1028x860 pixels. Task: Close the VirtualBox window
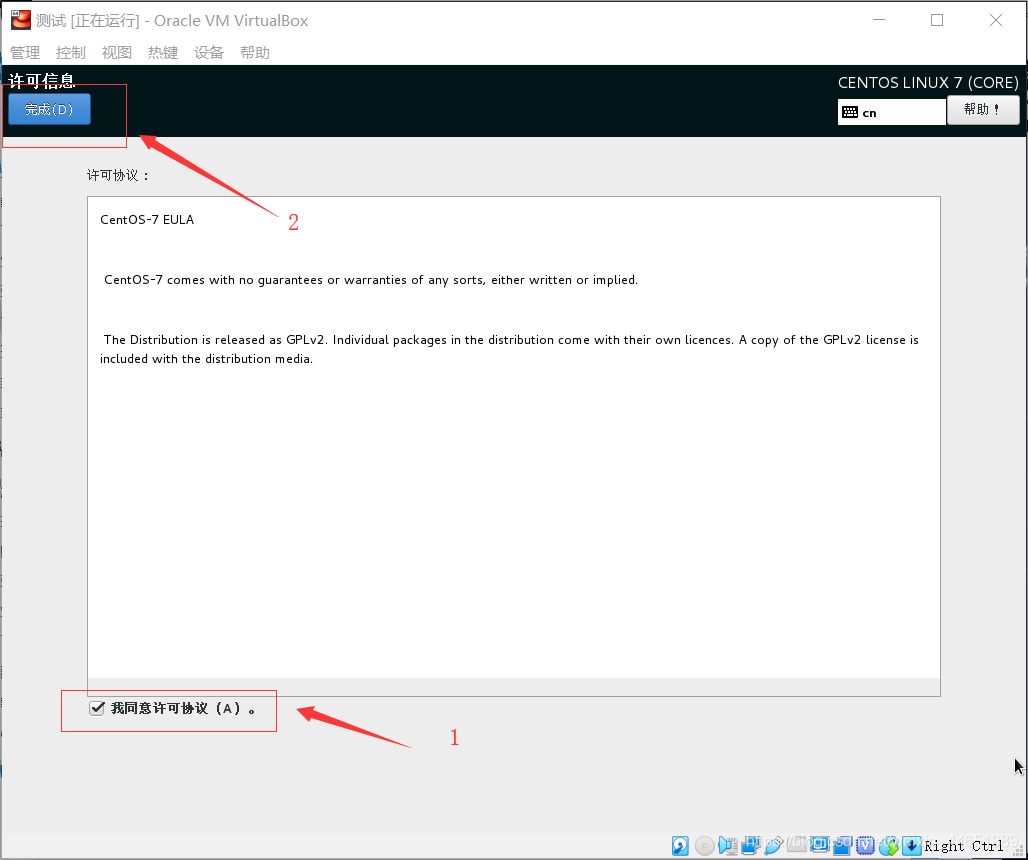[x=995, y=20]
